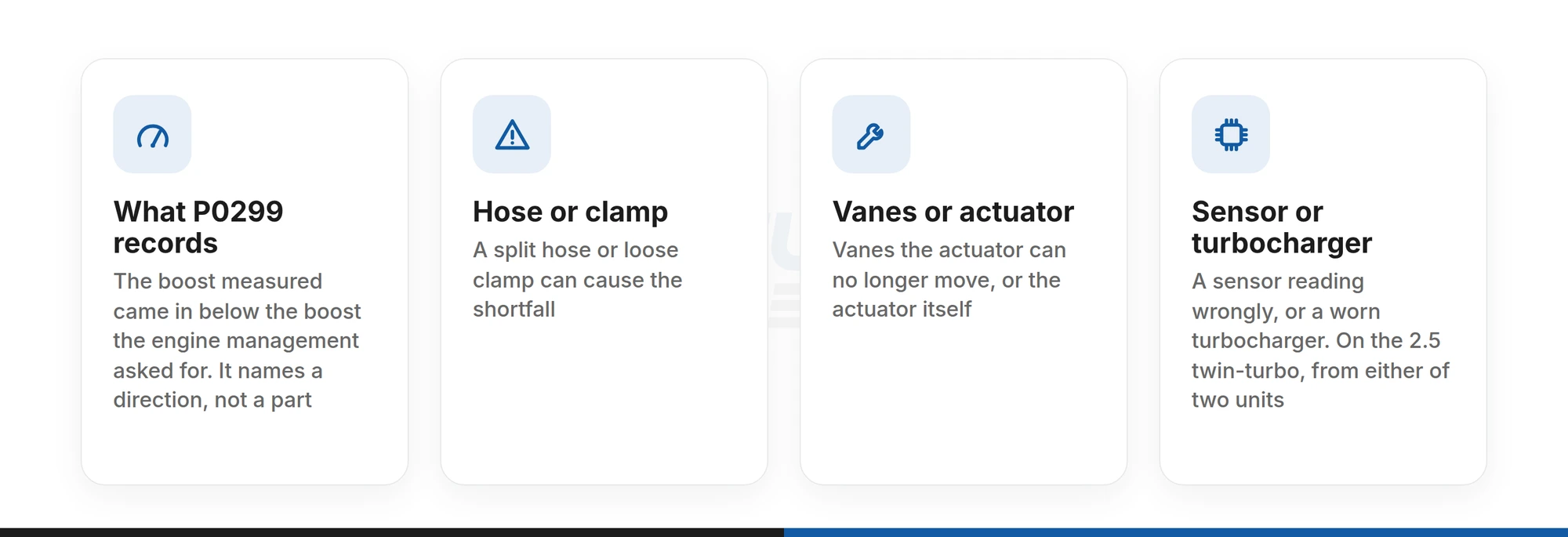Select the 'What P0299 records' heading
This screenshot has width=1568, height=537.
point(198,227)
